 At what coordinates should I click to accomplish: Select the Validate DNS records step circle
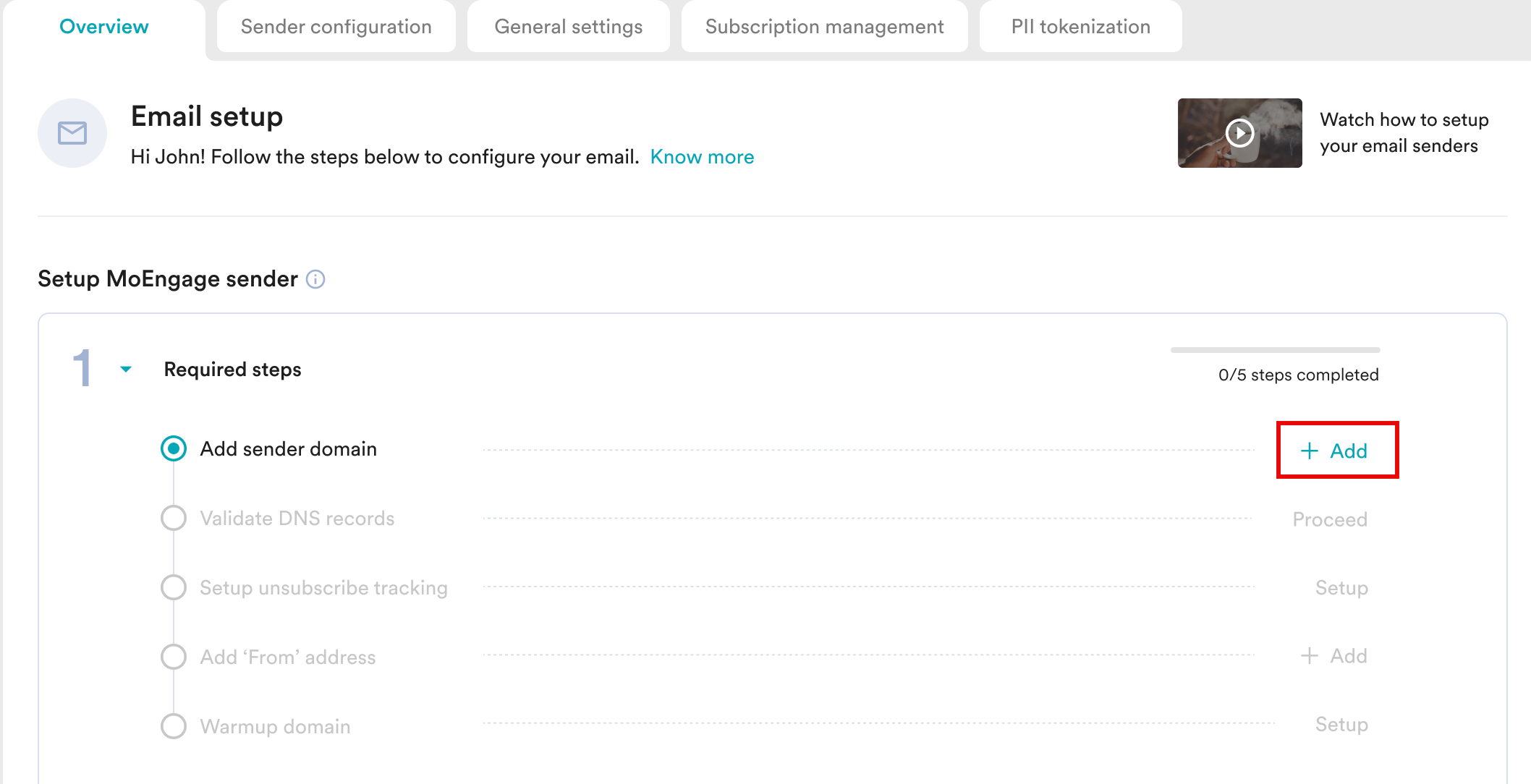174,518
